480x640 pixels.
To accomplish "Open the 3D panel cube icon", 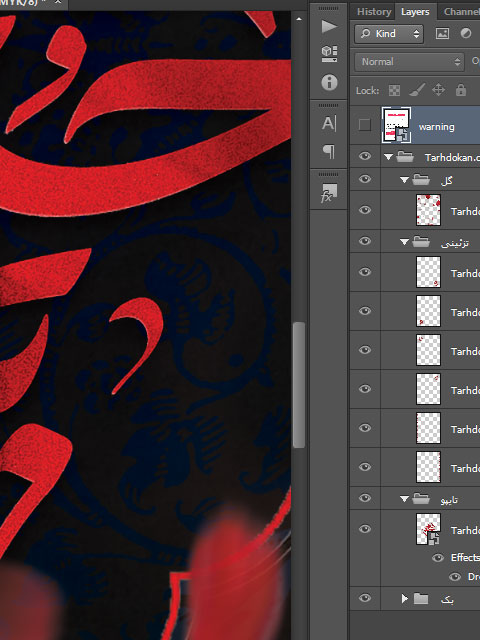I will click(x=329, y=53).
